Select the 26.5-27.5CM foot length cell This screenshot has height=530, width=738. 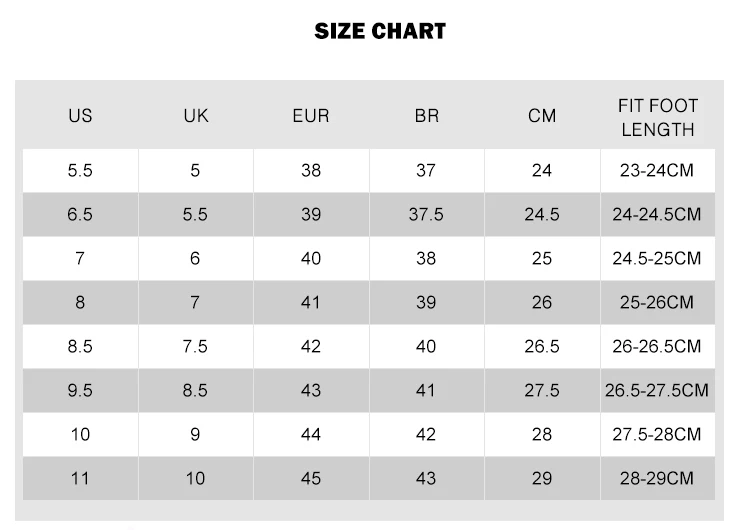point(657,390)
